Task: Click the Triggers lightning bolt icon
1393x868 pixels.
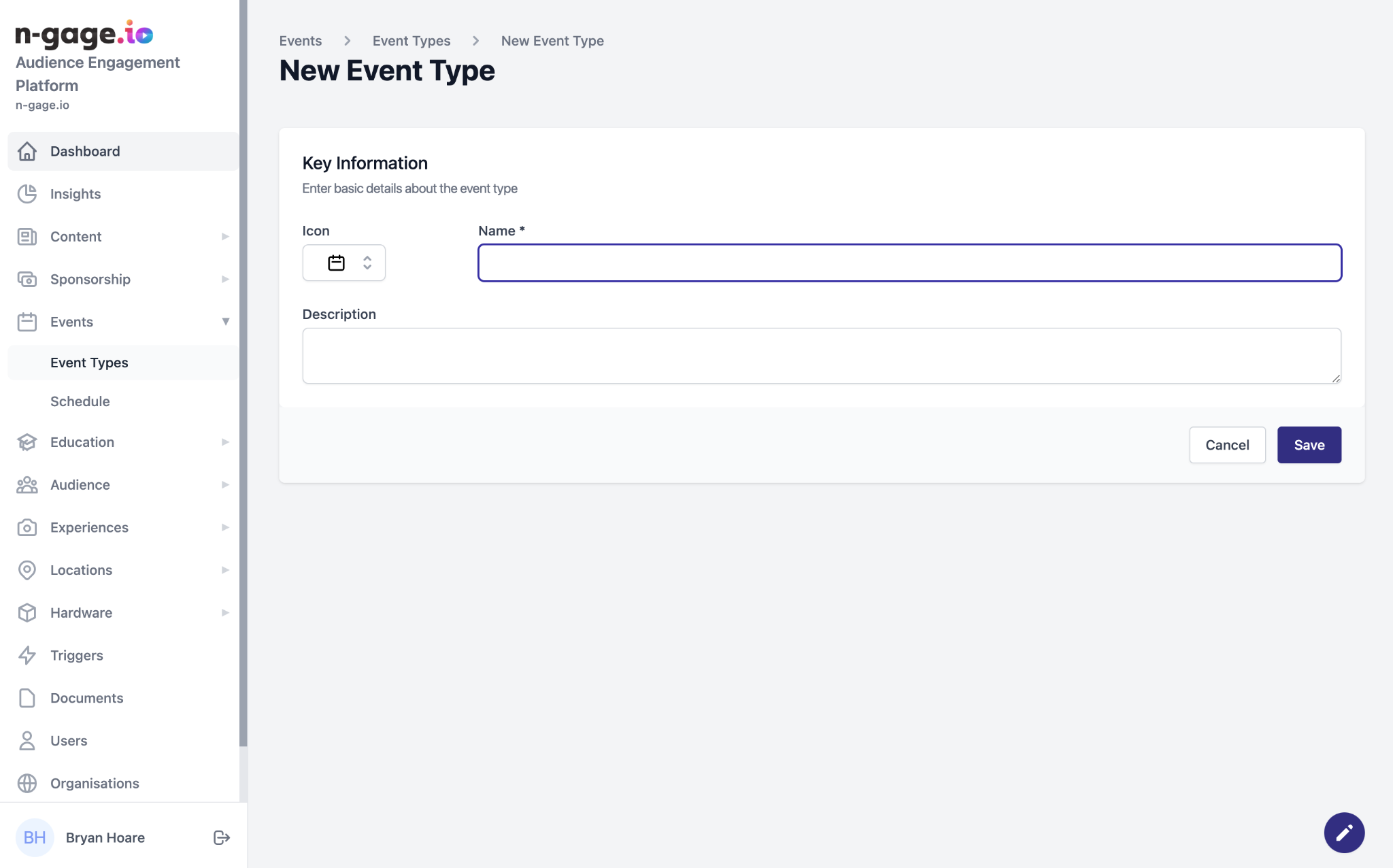Action: [27, 655]
